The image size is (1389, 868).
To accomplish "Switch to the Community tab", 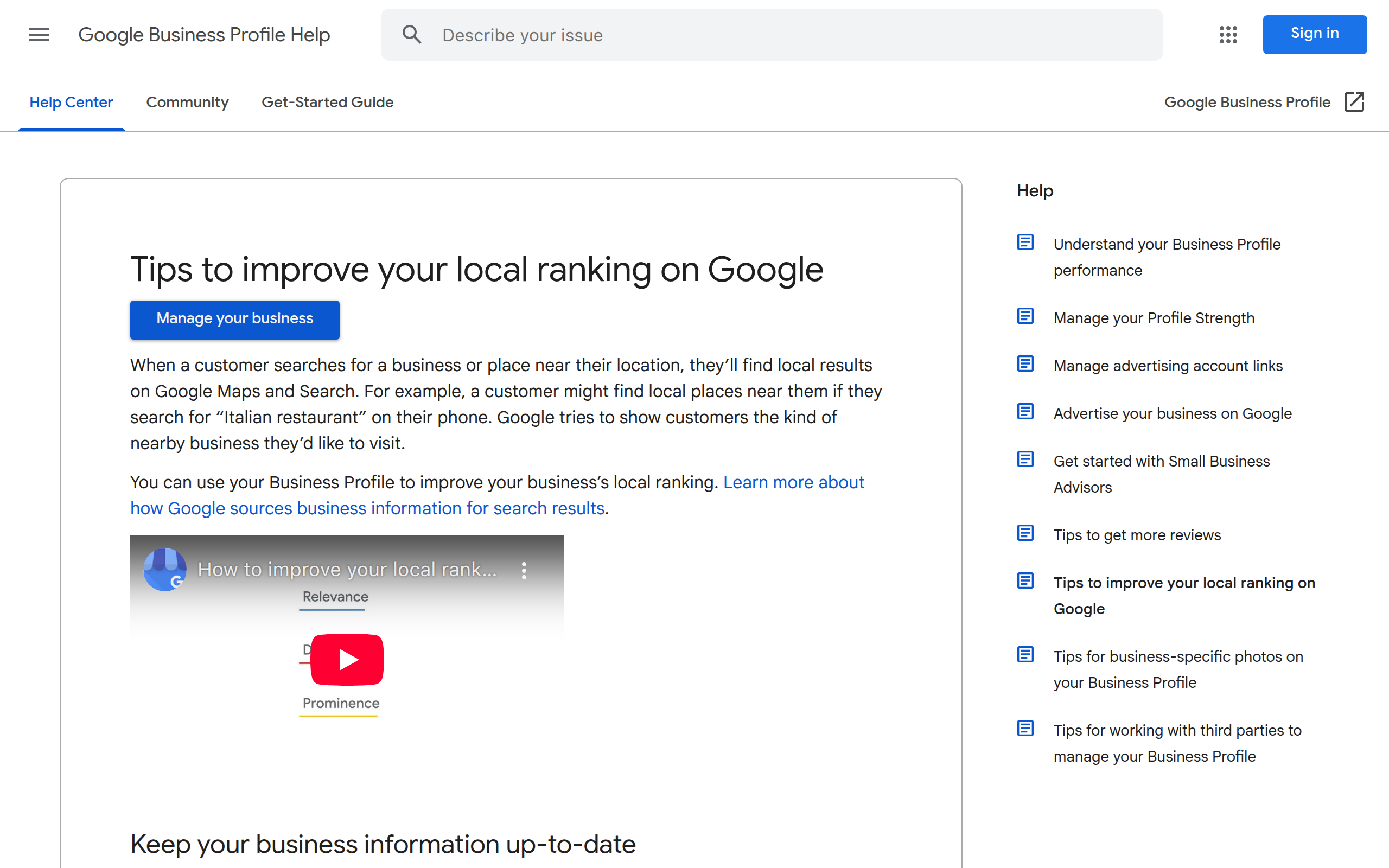I will pos(187,102).
